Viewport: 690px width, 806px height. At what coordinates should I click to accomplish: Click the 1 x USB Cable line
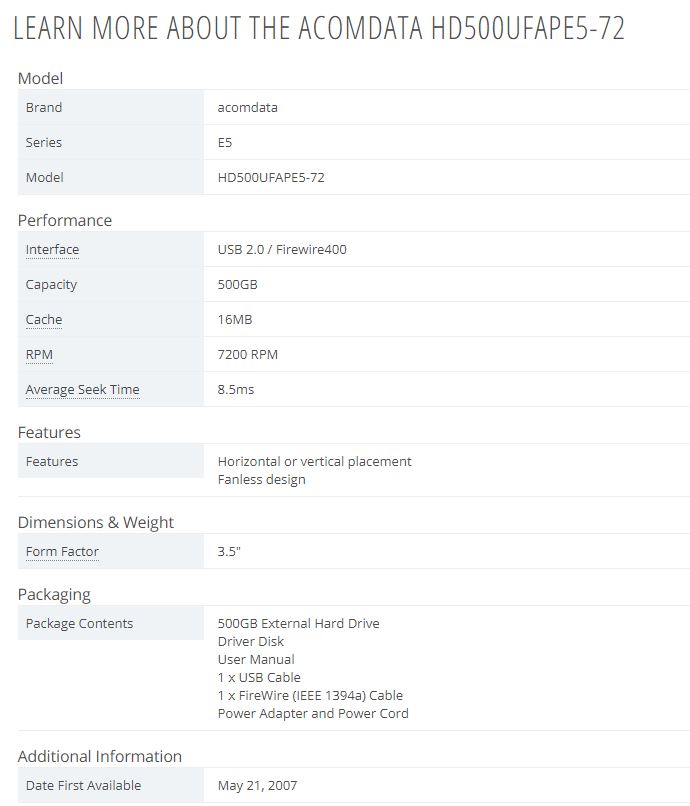(259, 678)
